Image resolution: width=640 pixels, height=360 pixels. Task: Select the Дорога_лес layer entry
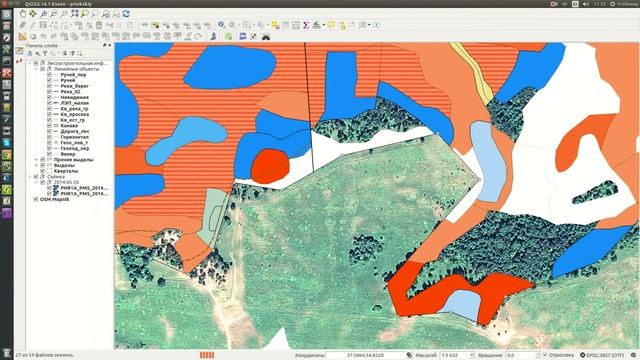[x=75, y=131]
